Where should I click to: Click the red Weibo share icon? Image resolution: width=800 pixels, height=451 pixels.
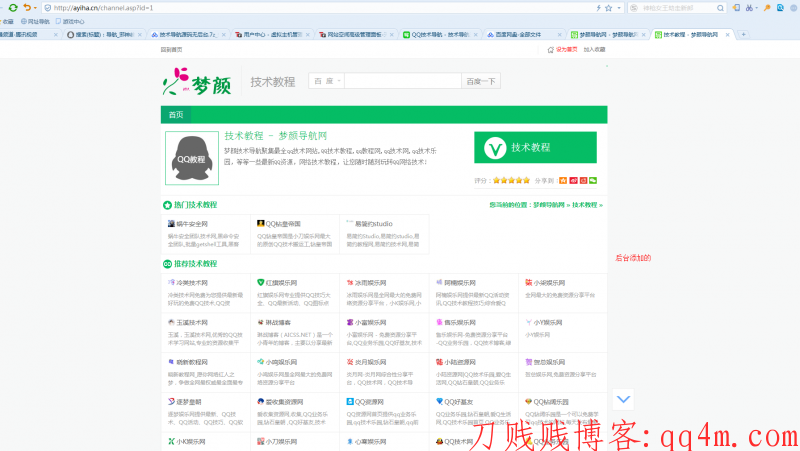(x=573, y=181)
